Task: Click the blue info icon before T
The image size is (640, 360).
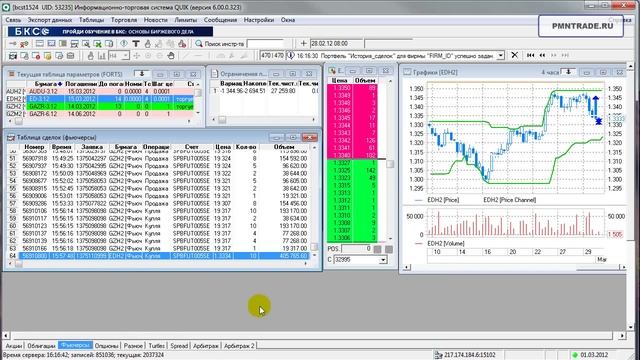Action: tap(124, 43)
